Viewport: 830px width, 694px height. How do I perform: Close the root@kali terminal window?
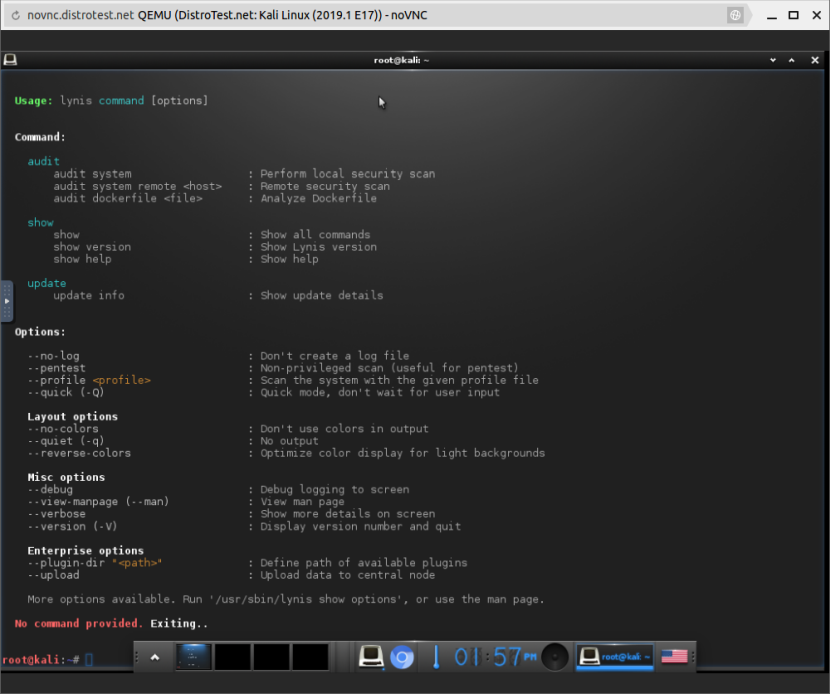[816, 60]
